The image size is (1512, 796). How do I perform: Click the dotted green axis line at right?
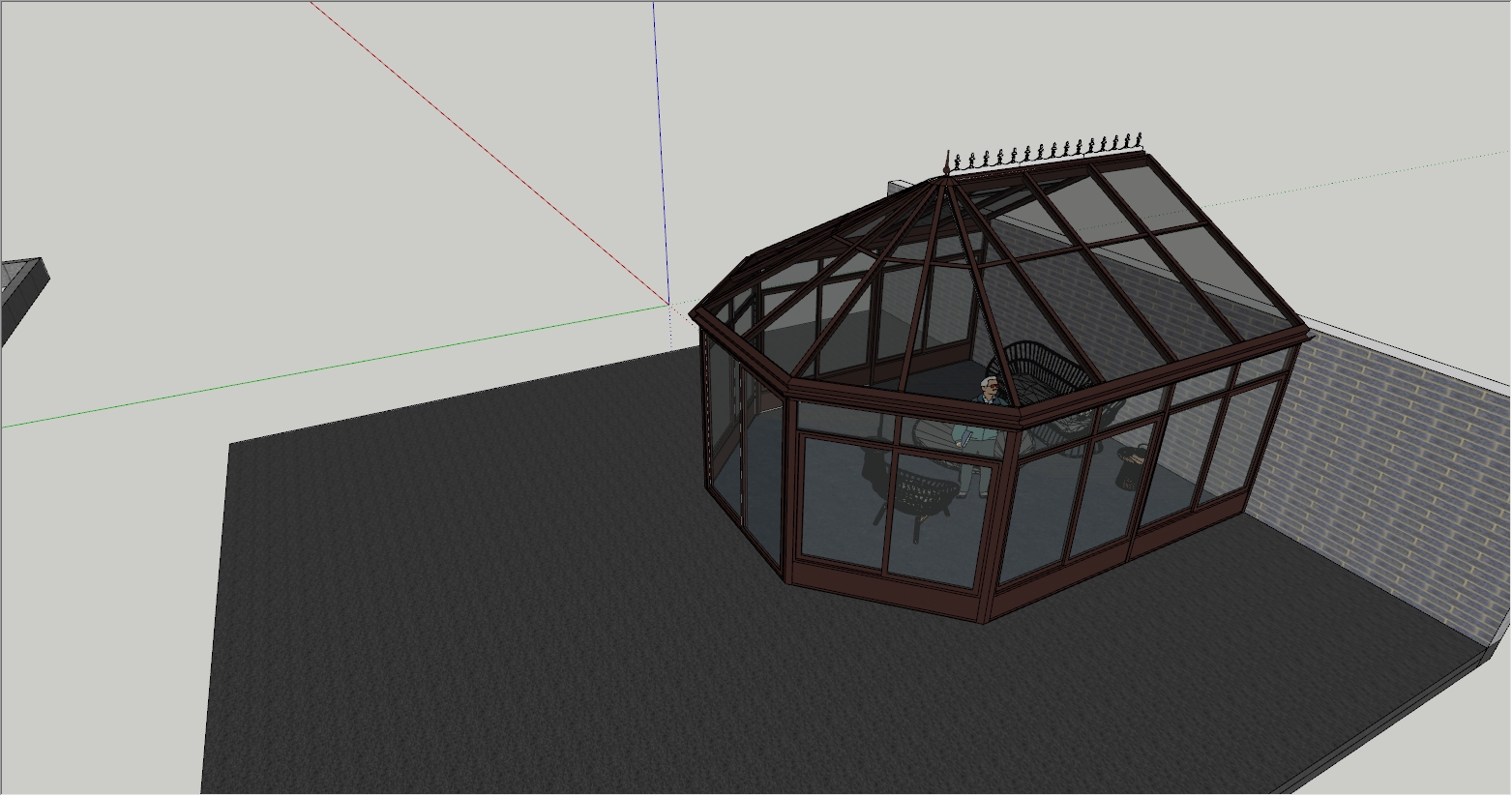1354,176
